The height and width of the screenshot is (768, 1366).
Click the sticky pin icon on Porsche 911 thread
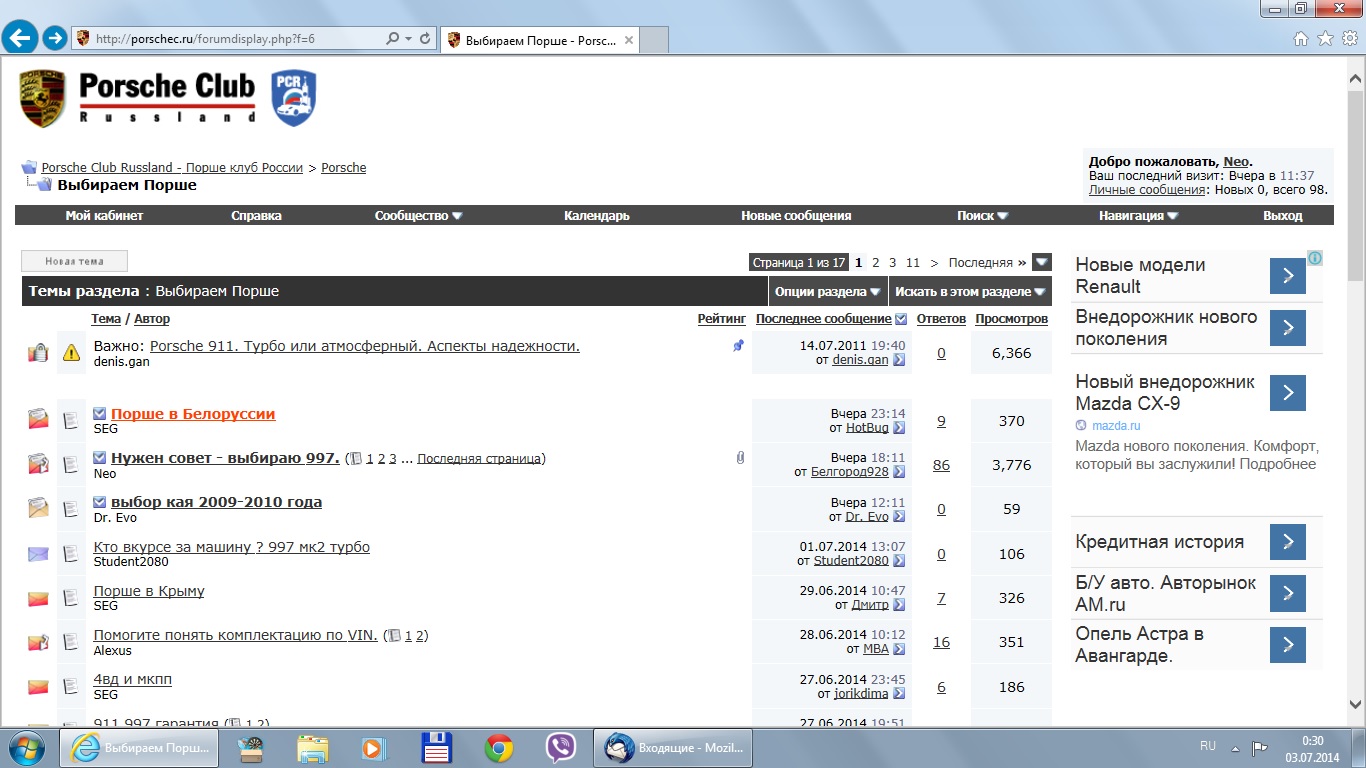pos(739,346)
